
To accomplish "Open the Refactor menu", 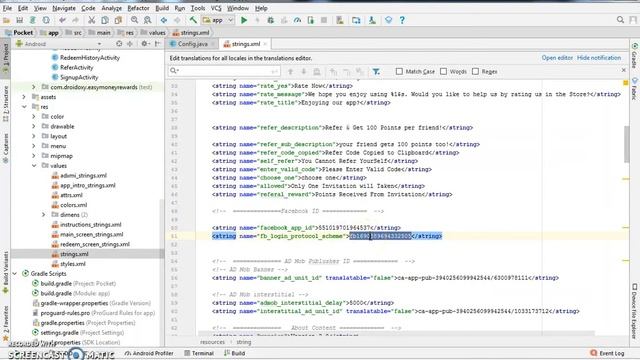I will pos(138,8).
